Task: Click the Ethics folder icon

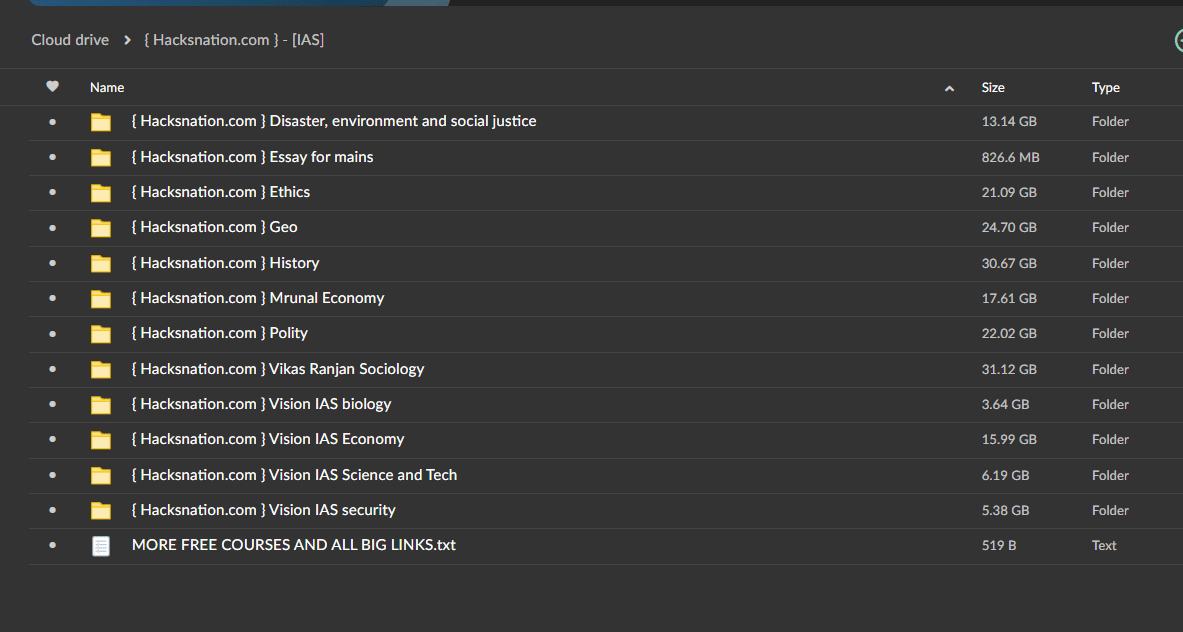Action: [100, 193]
